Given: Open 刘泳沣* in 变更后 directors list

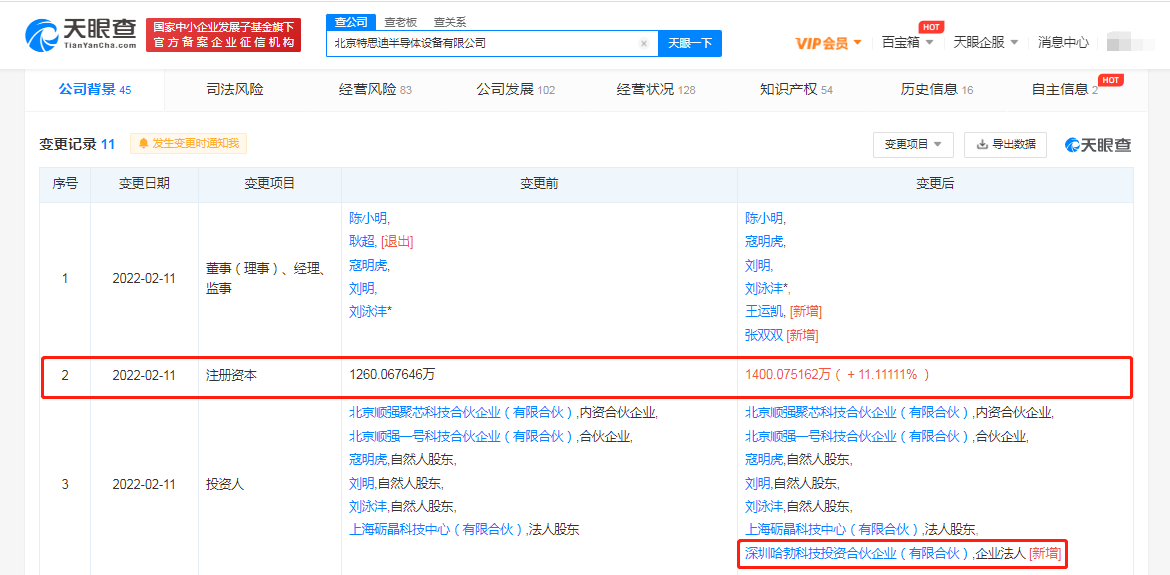Looking at the screenshot, I should (766, 288).
